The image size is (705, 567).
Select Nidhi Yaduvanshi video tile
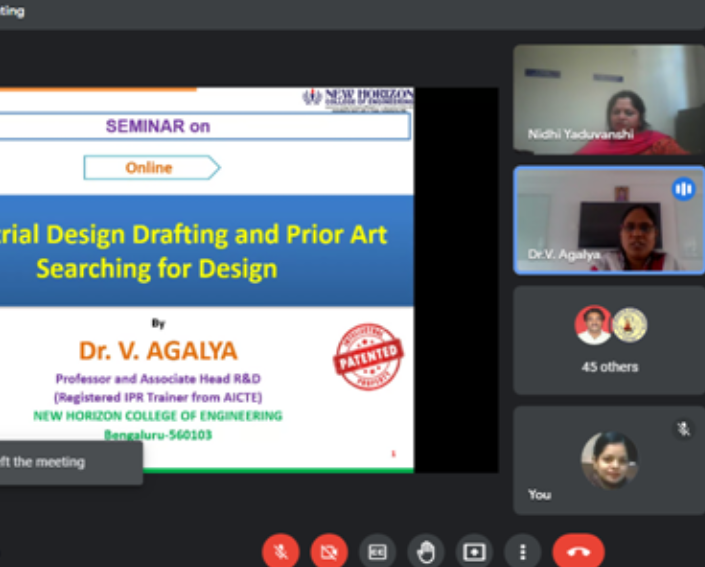pos(609,99)
